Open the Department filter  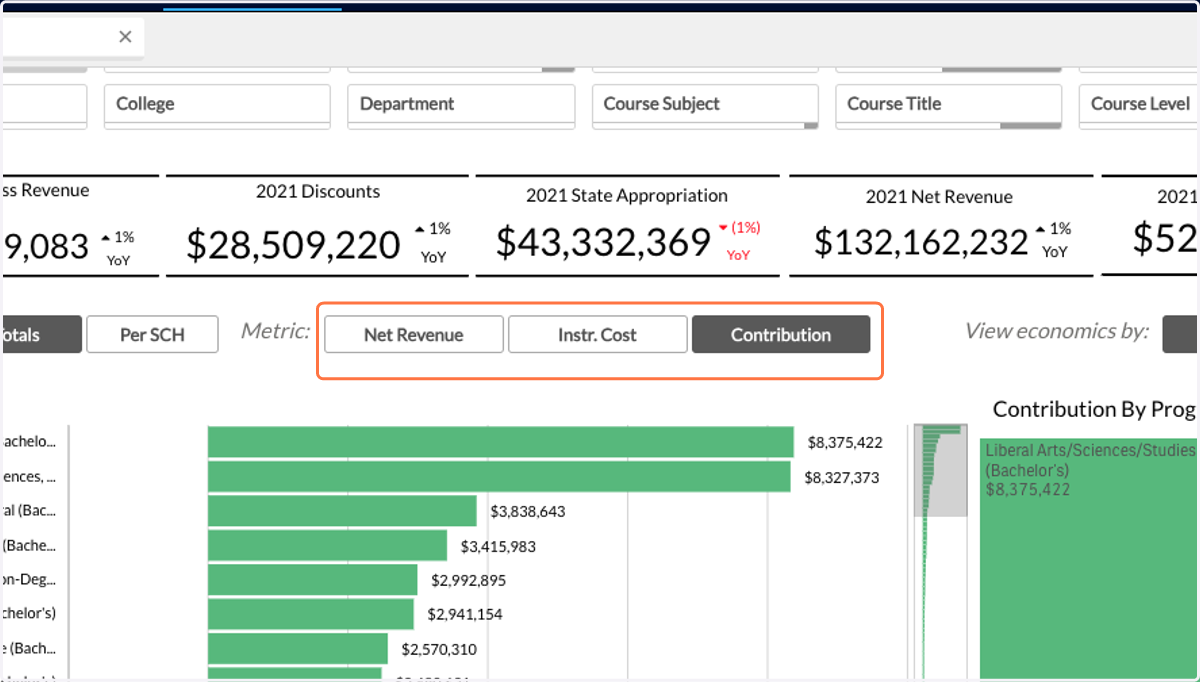[461, 106]
